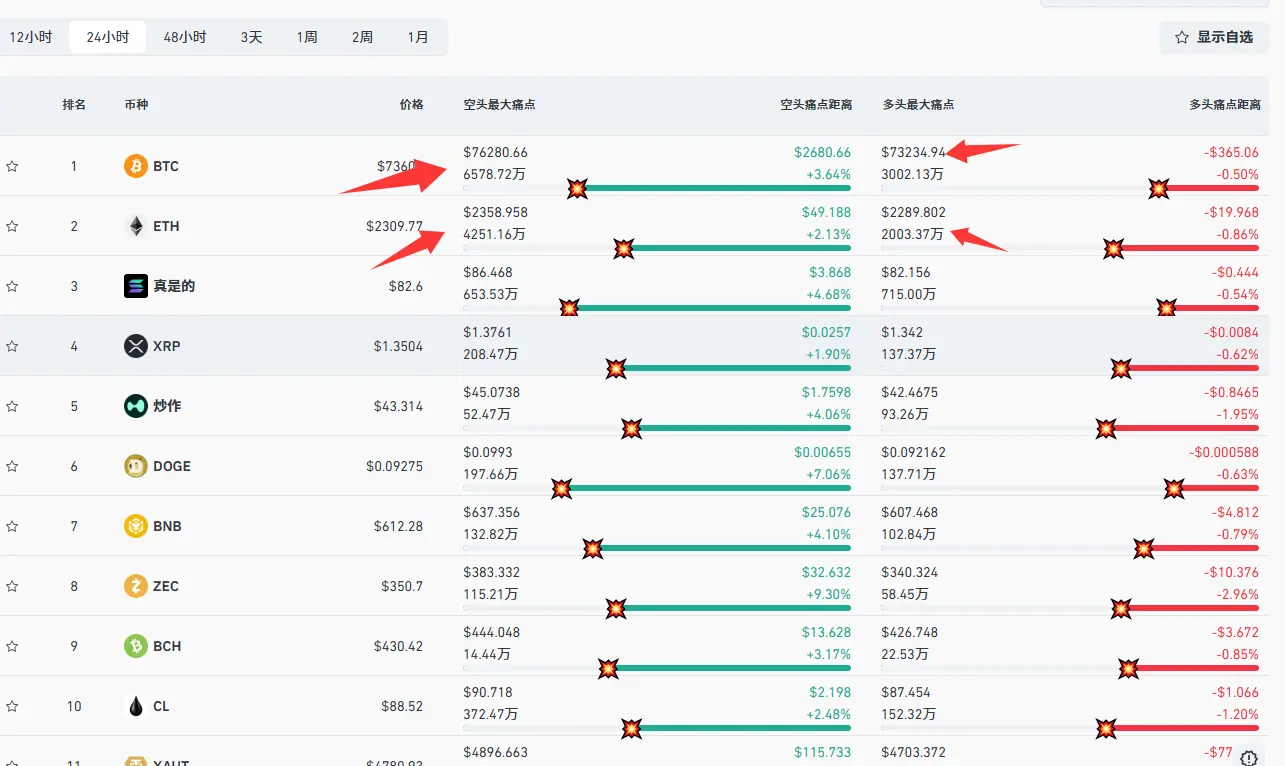Click the BNB distance value $25.076
The height and width of the screenshot is (766, 1285).
pyautogui.click(x=826, y=512)
